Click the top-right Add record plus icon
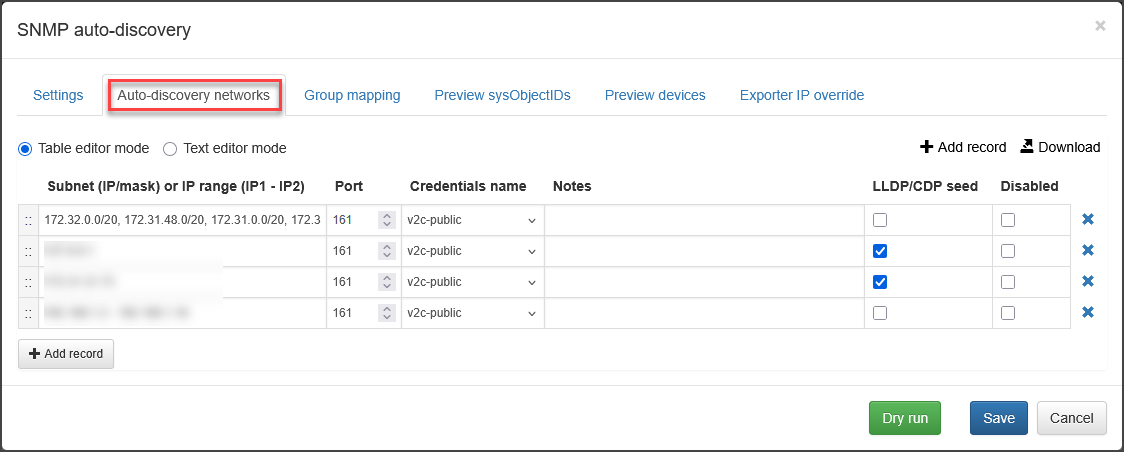The height and width of the screenshot is (452, 1124). [926, 147]
